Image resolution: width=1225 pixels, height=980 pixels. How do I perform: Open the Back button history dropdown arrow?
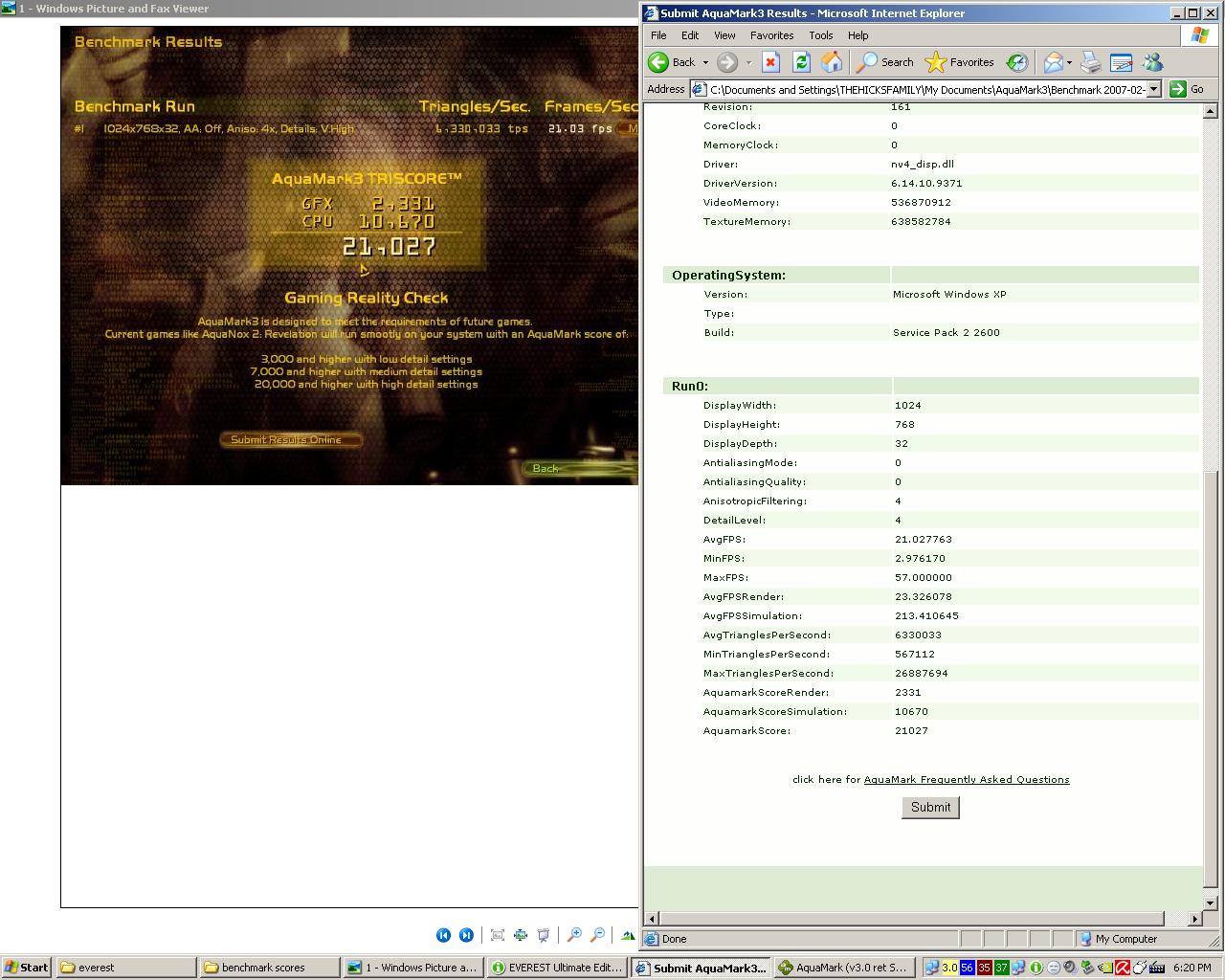tap(705, 62)
